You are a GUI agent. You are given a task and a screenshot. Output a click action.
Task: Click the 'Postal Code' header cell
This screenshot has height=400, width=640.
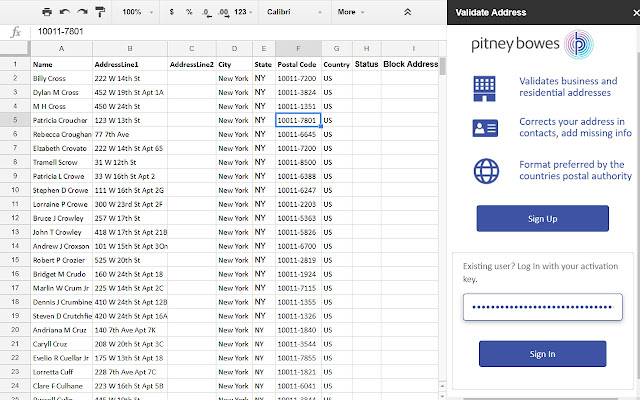coord(298,64)
